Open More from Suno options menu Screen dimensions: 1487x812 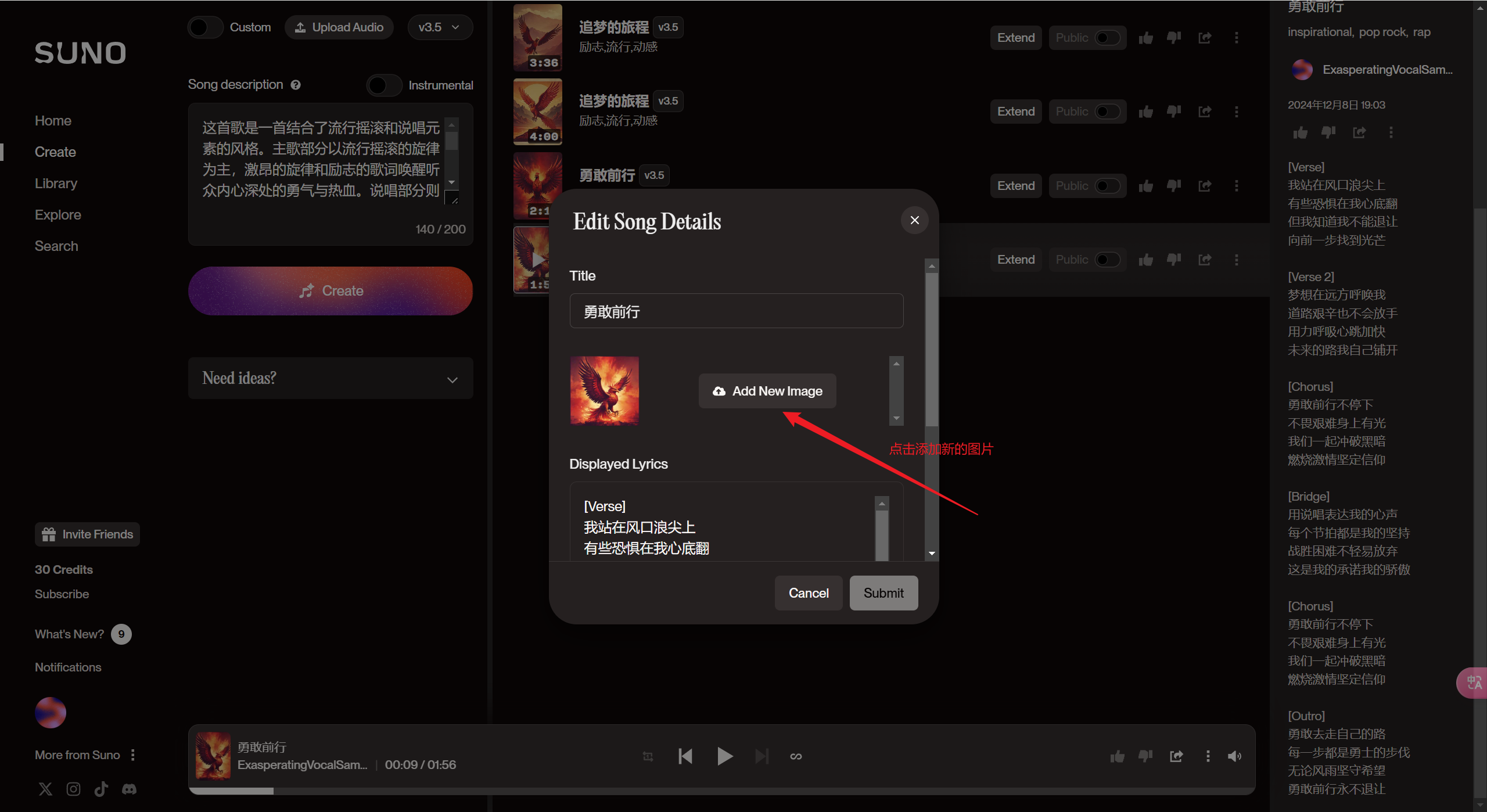(133, 755)
